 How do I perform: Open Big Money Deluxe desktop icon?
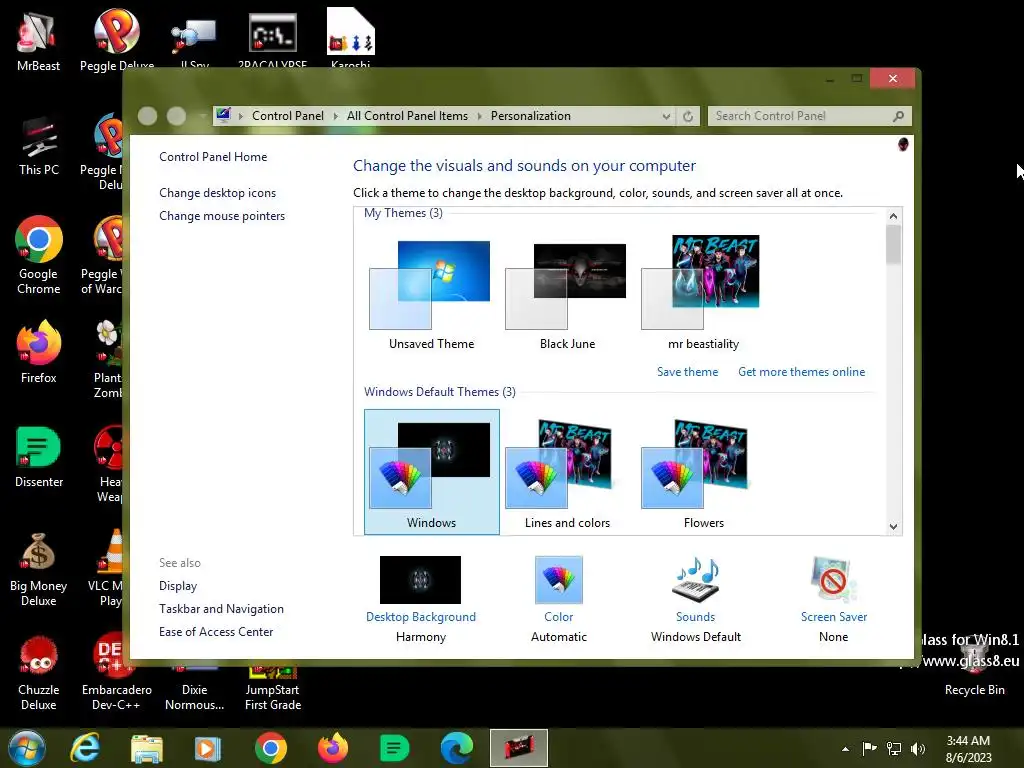39,569
